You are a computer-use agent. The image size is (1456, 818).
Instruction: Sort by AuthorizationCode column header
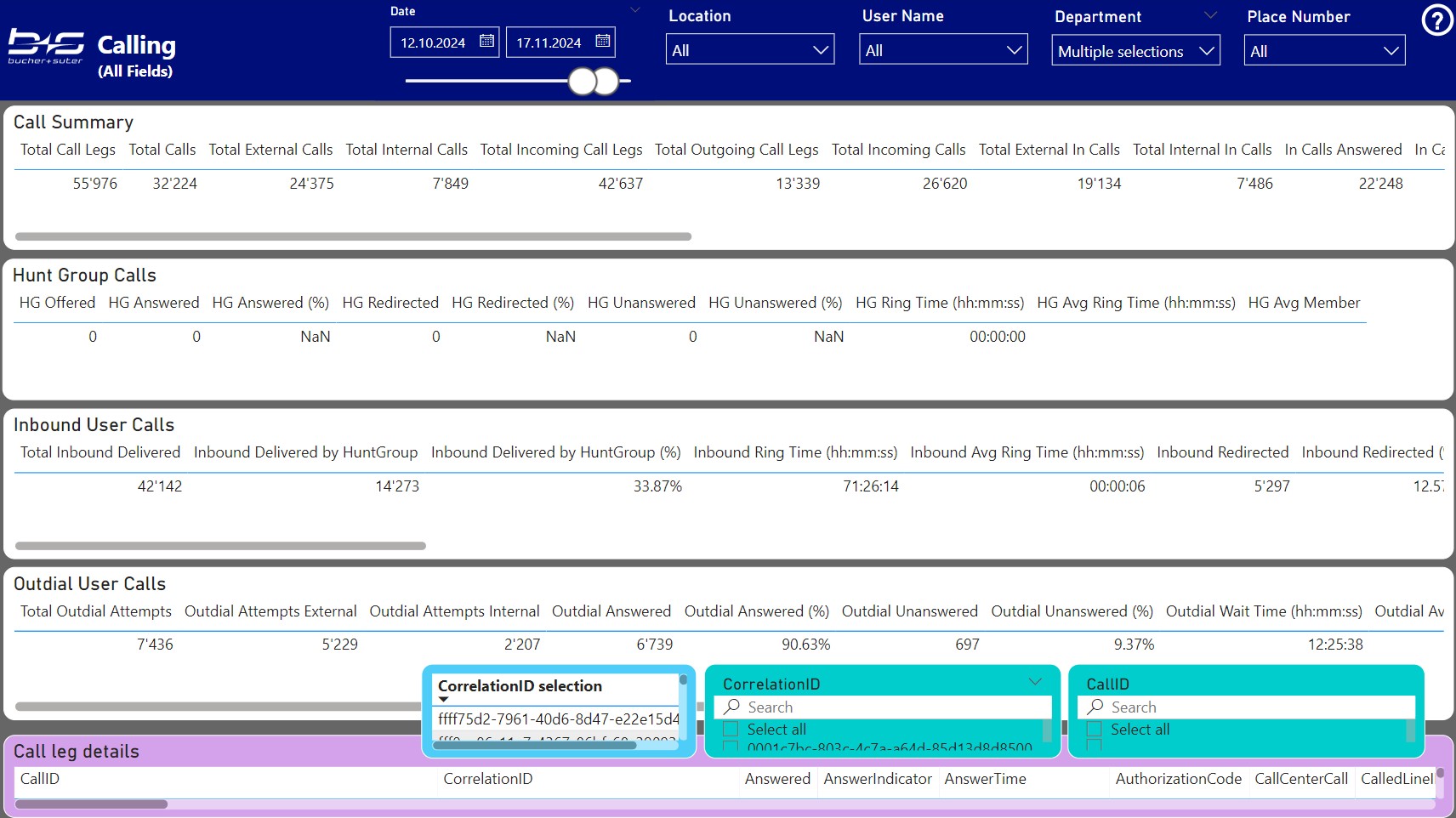point(1179,779)
